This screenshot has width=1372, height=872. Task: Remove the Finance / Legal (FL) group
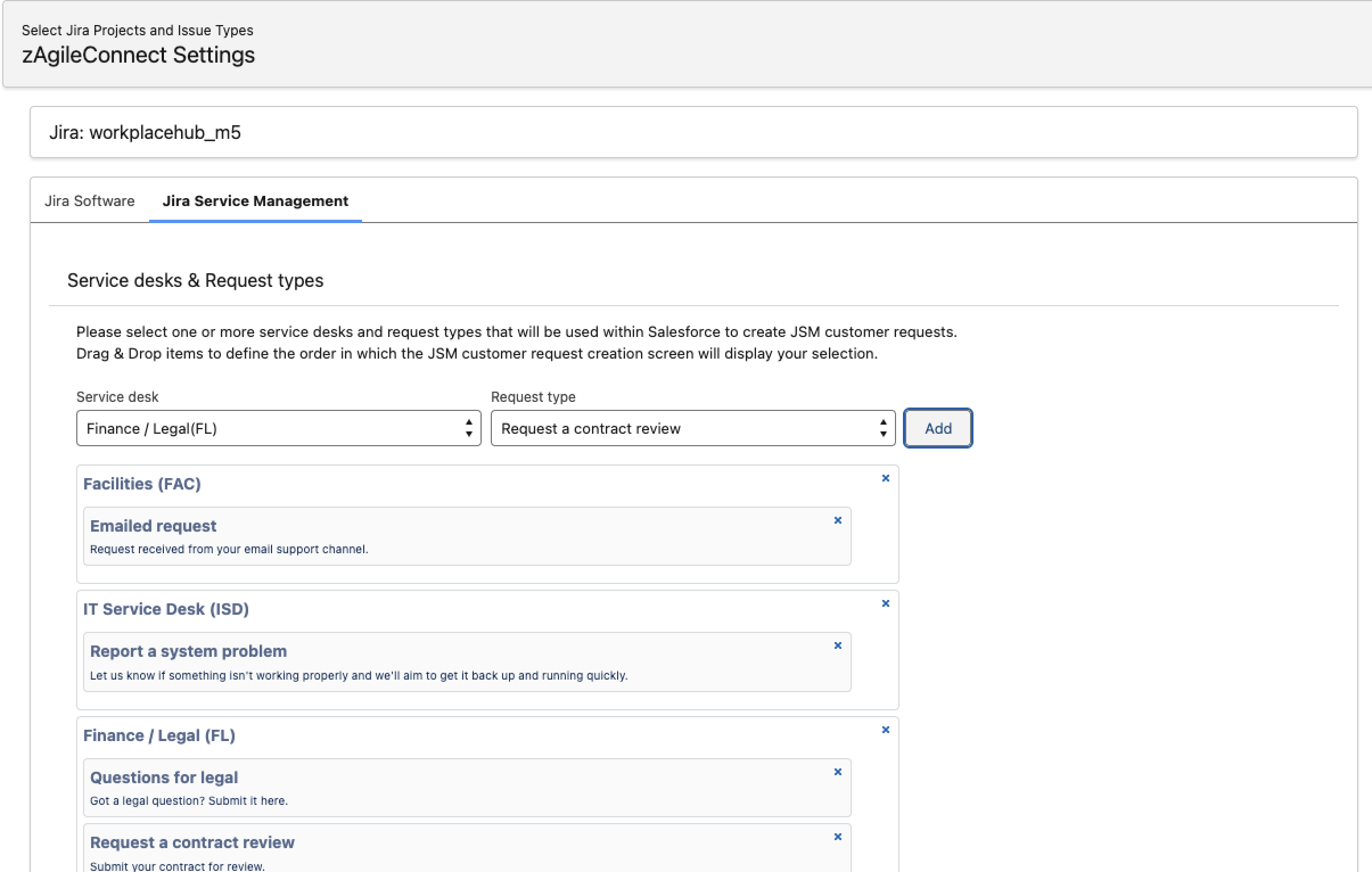point(885,730)
